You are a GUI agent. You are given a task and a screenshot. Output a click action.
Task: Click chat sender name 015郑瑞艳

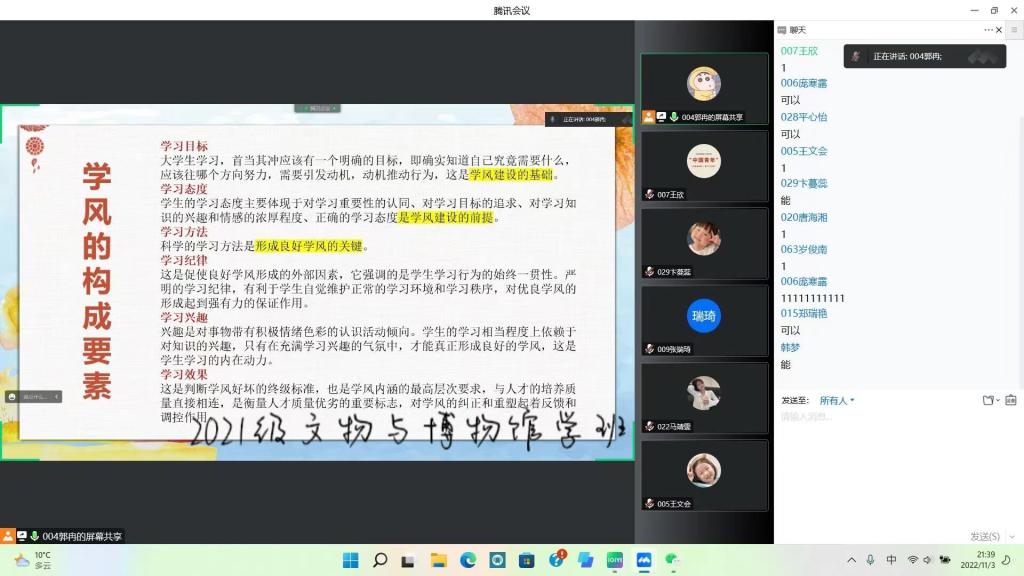[804, 313]
